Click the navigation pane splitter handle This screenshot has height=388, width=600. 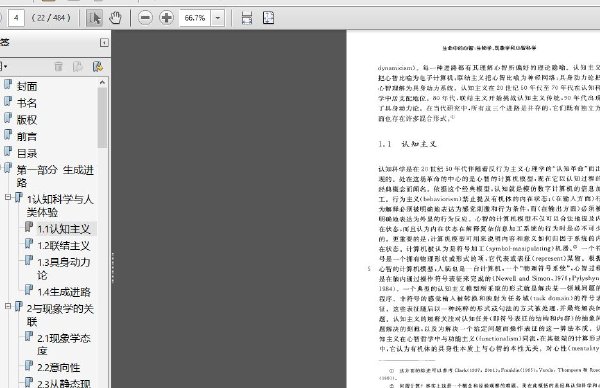(113, 267)
